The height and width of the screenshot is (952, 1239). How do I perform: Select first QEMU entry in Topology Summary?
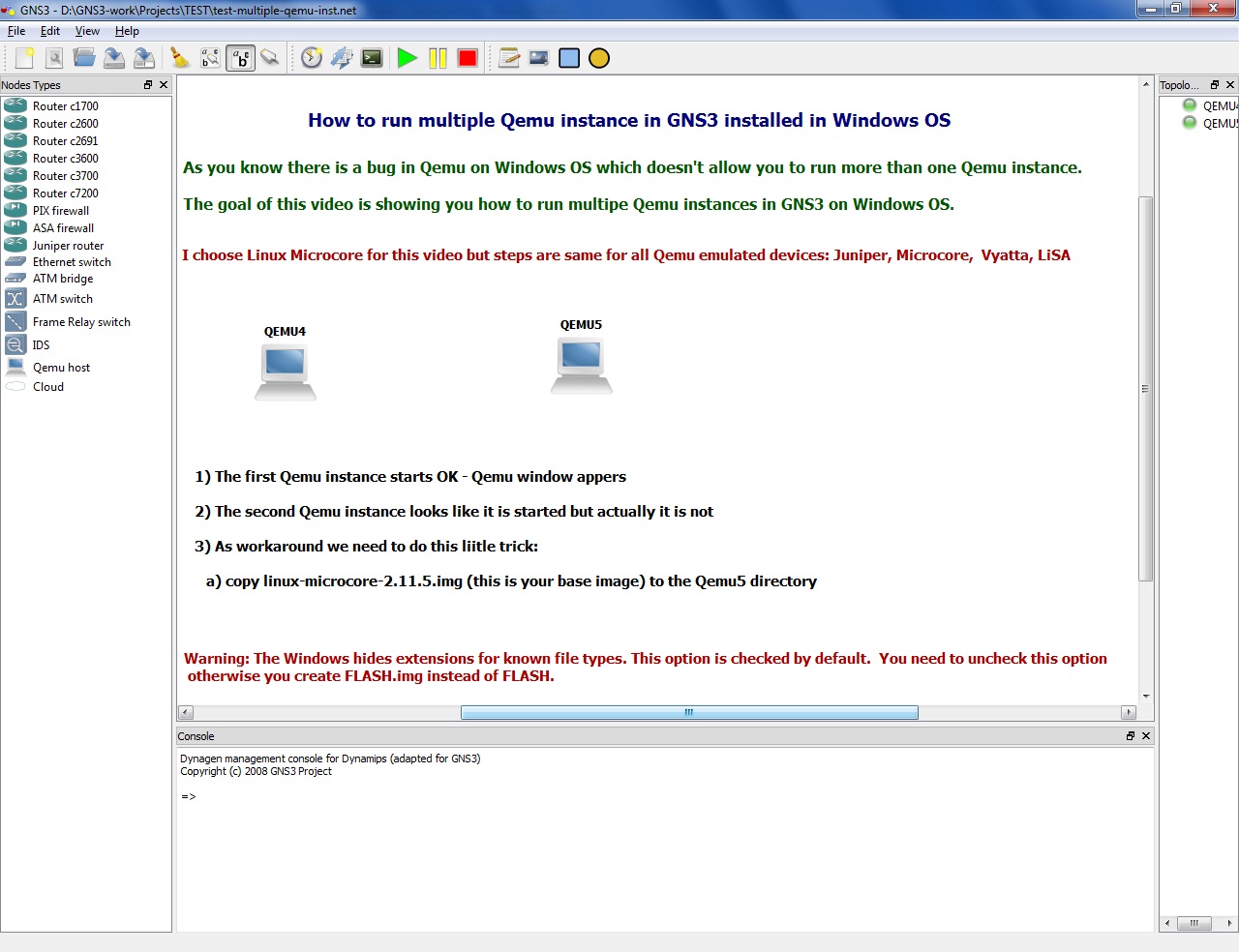click(x=1210, y=106)
